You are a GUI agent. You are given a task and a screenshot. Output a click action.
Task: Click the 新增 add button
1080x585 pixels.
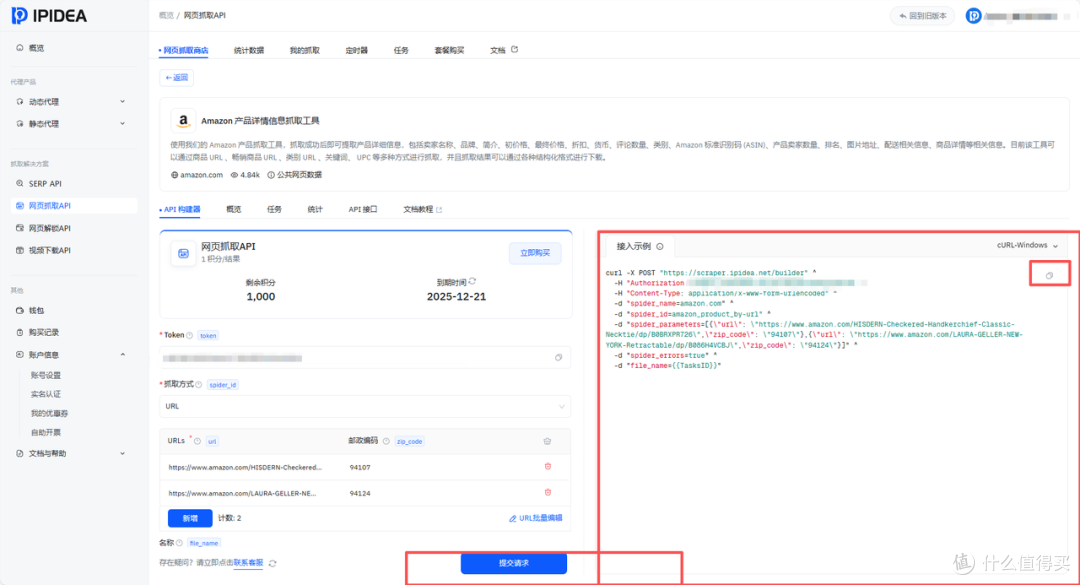click(x=190, y=518)
